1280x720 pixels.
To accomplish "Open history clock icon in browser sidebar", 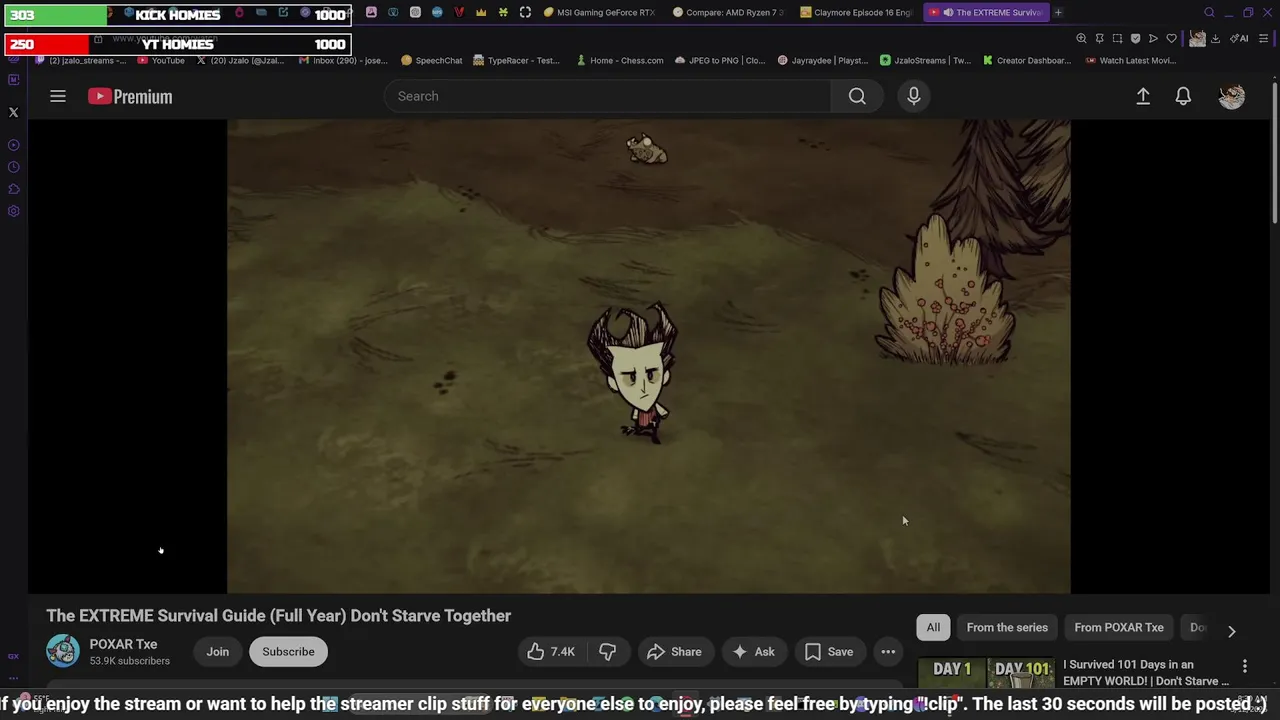I will 14,167.
